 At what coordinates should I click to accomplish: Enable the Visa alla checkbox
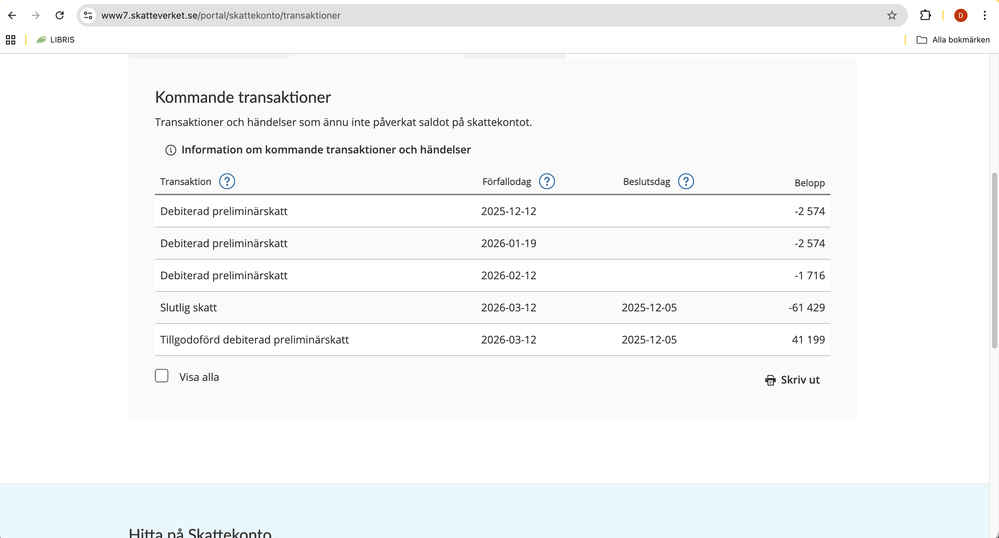pos(162,376)
